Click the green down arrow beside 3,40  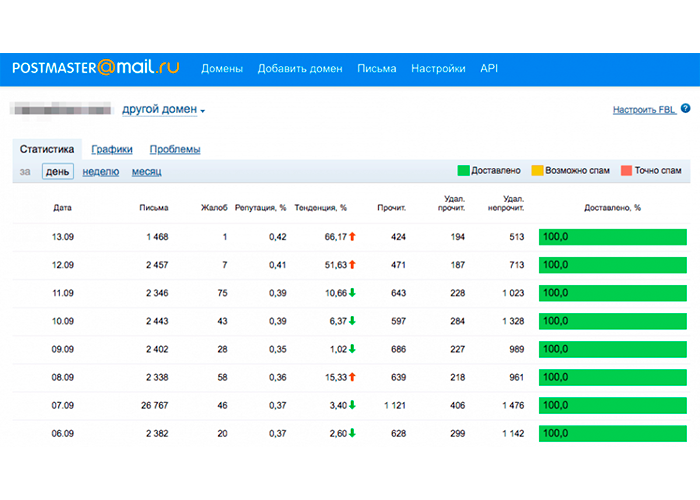coord(352,405)
